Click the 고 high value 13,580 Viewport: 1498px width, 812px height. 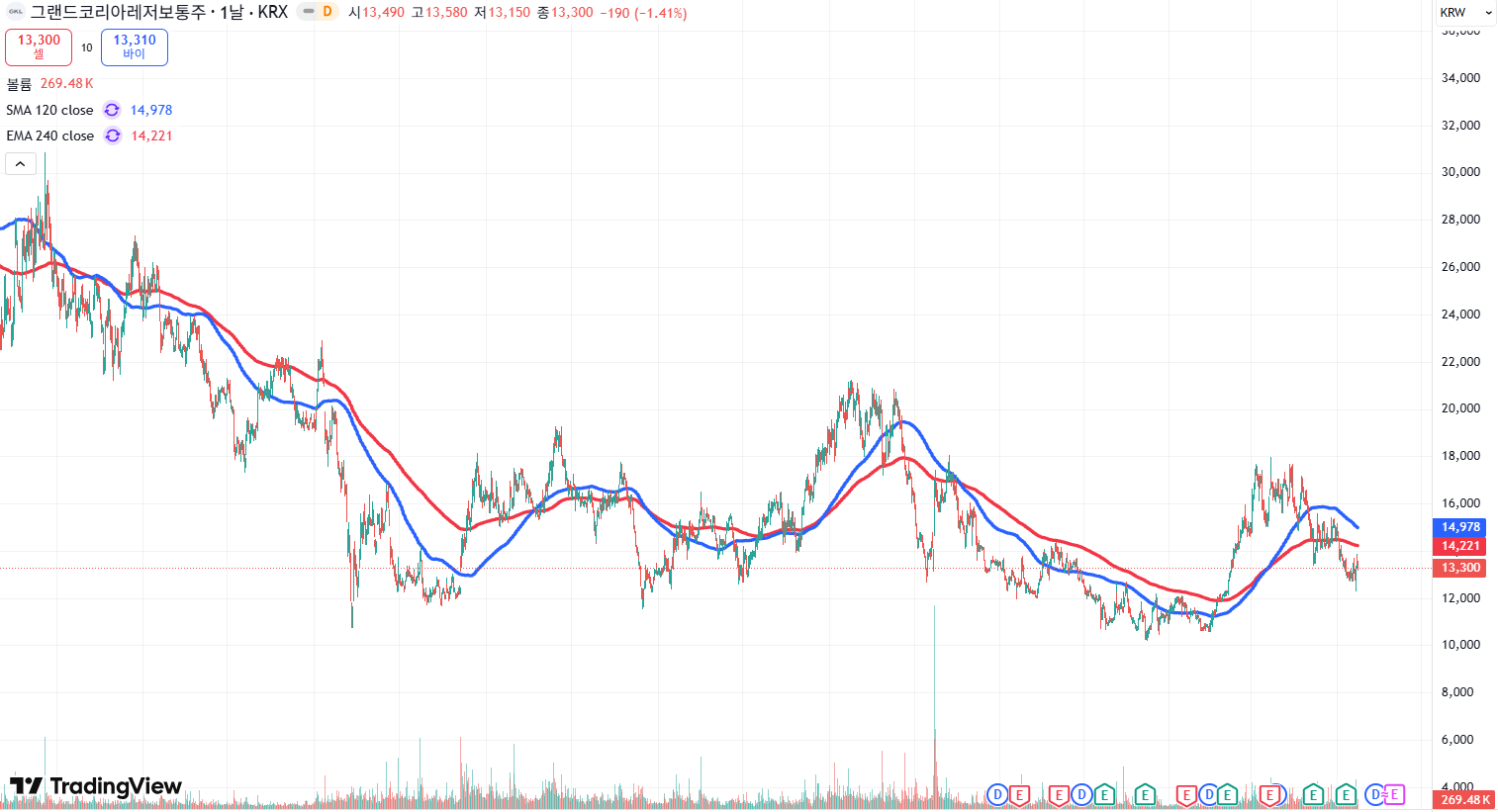tap(446, 13)
